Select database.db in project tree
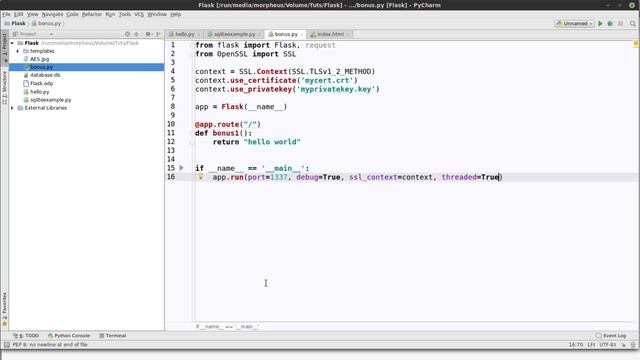Viewport: 640px width, 360px height. 45,75
